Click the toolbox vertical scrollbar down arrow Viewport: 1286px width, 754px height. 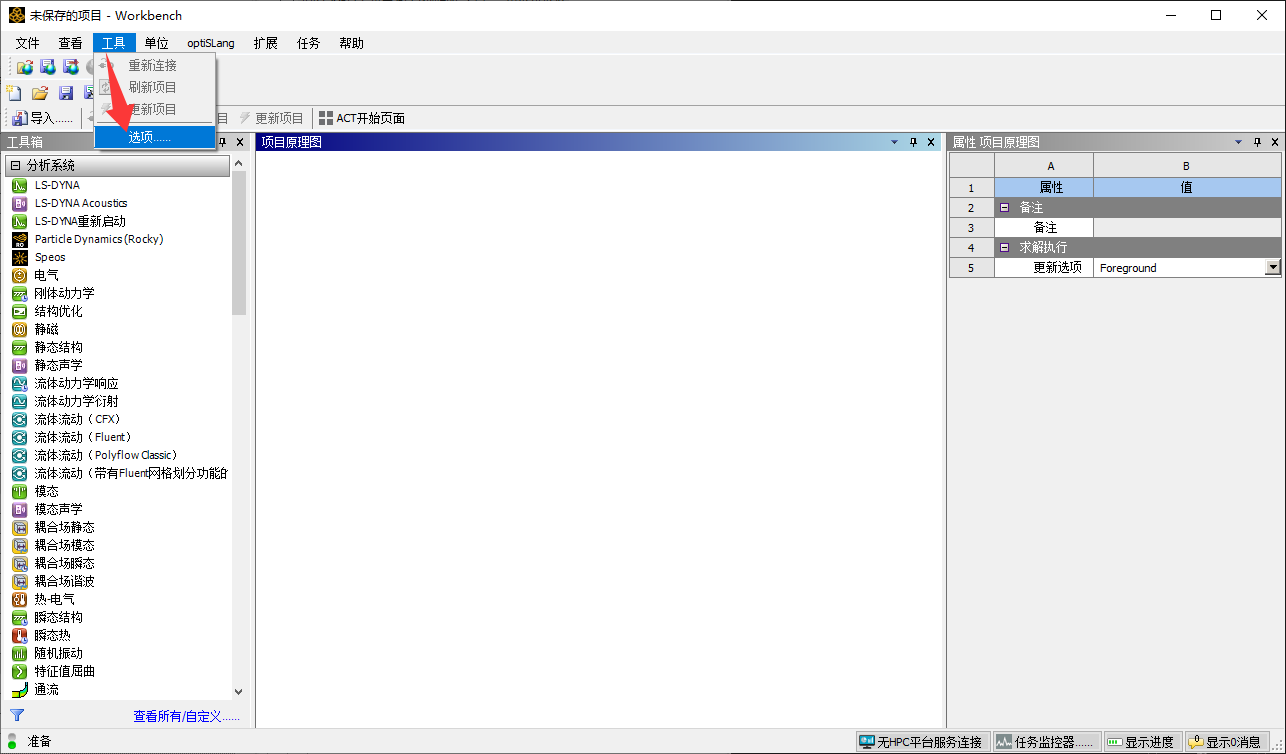click(x=238, y=691)
